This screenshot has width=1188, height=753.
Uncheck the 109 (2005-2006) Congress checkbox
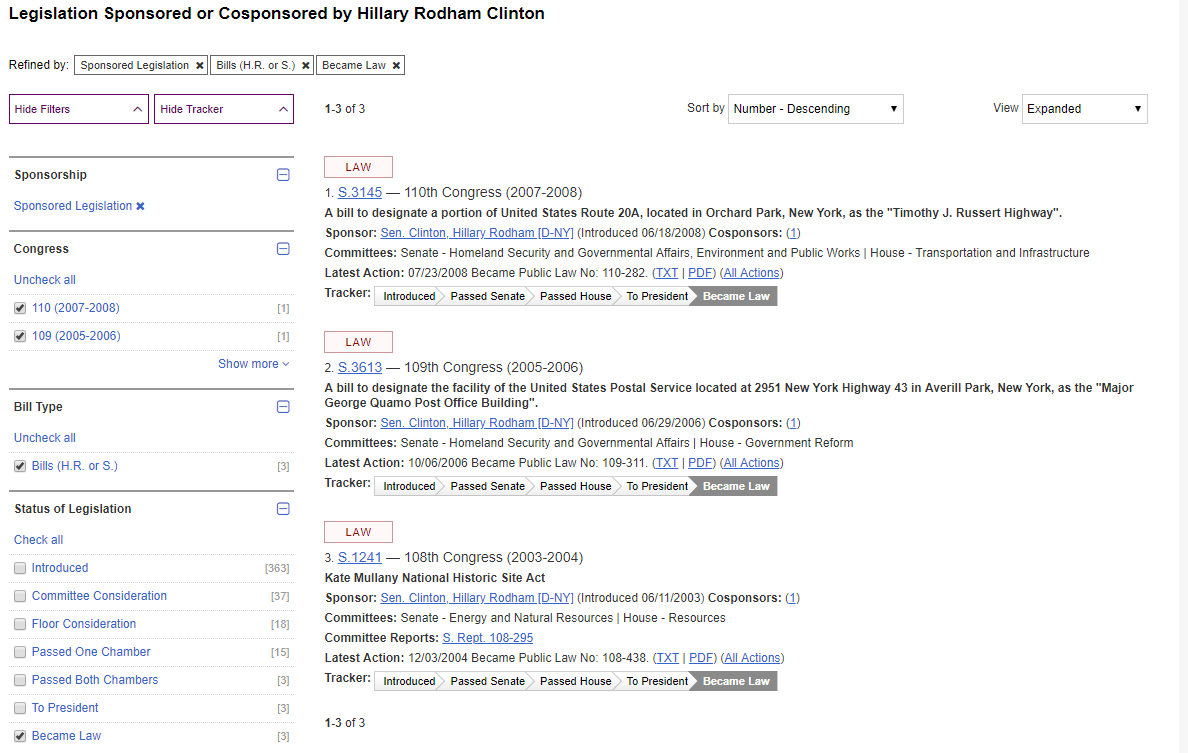click(20, 336)
